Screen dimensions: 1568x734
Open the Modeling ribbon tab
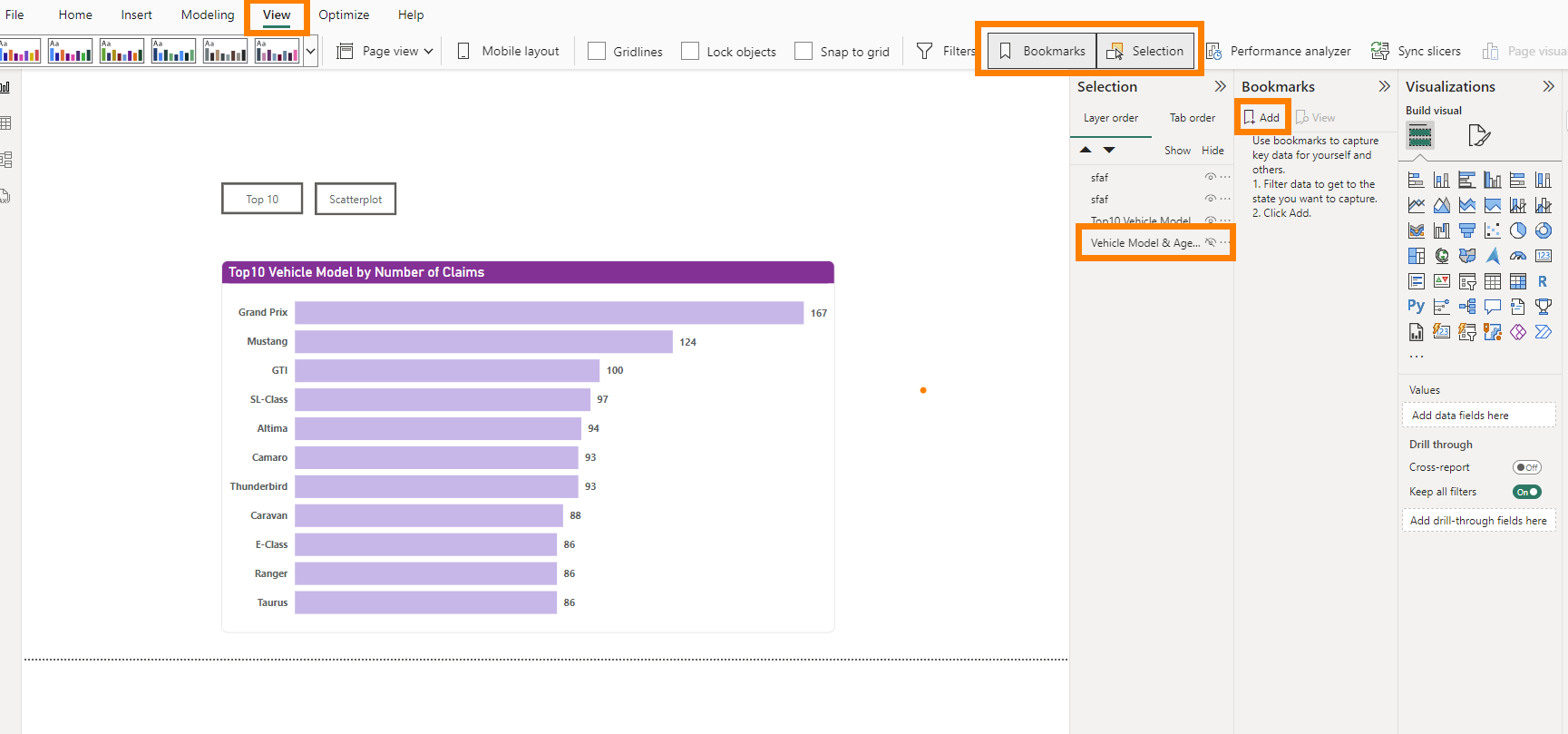click(x=208, y=15)
